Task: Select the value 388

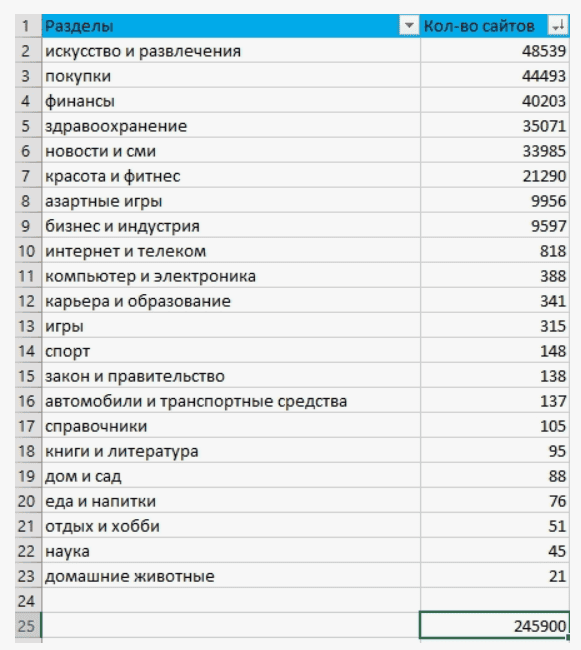Action: click(x=495, y=276)
